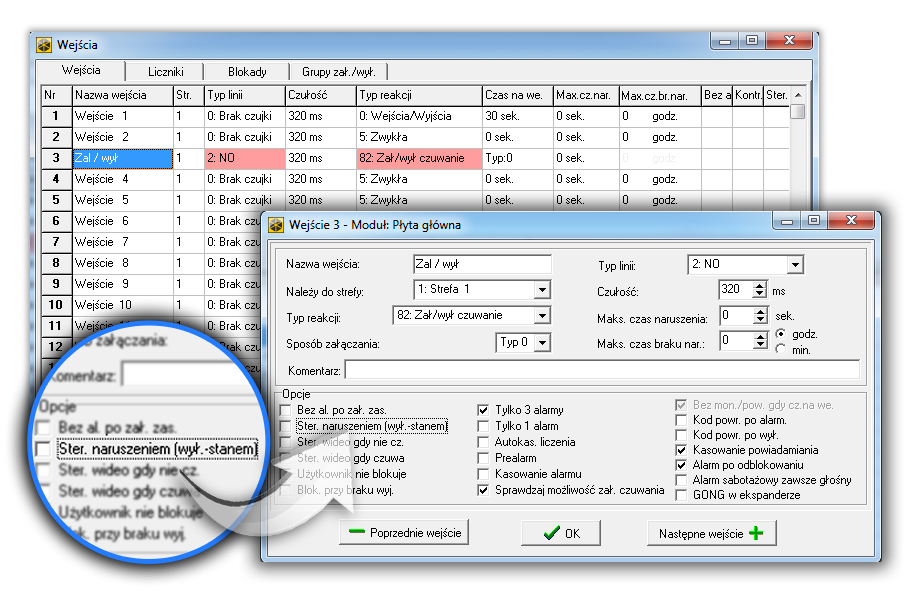Screen dimensions: 910x591
Task: Click the Komentarz input field
Action: tap(601, 370)
